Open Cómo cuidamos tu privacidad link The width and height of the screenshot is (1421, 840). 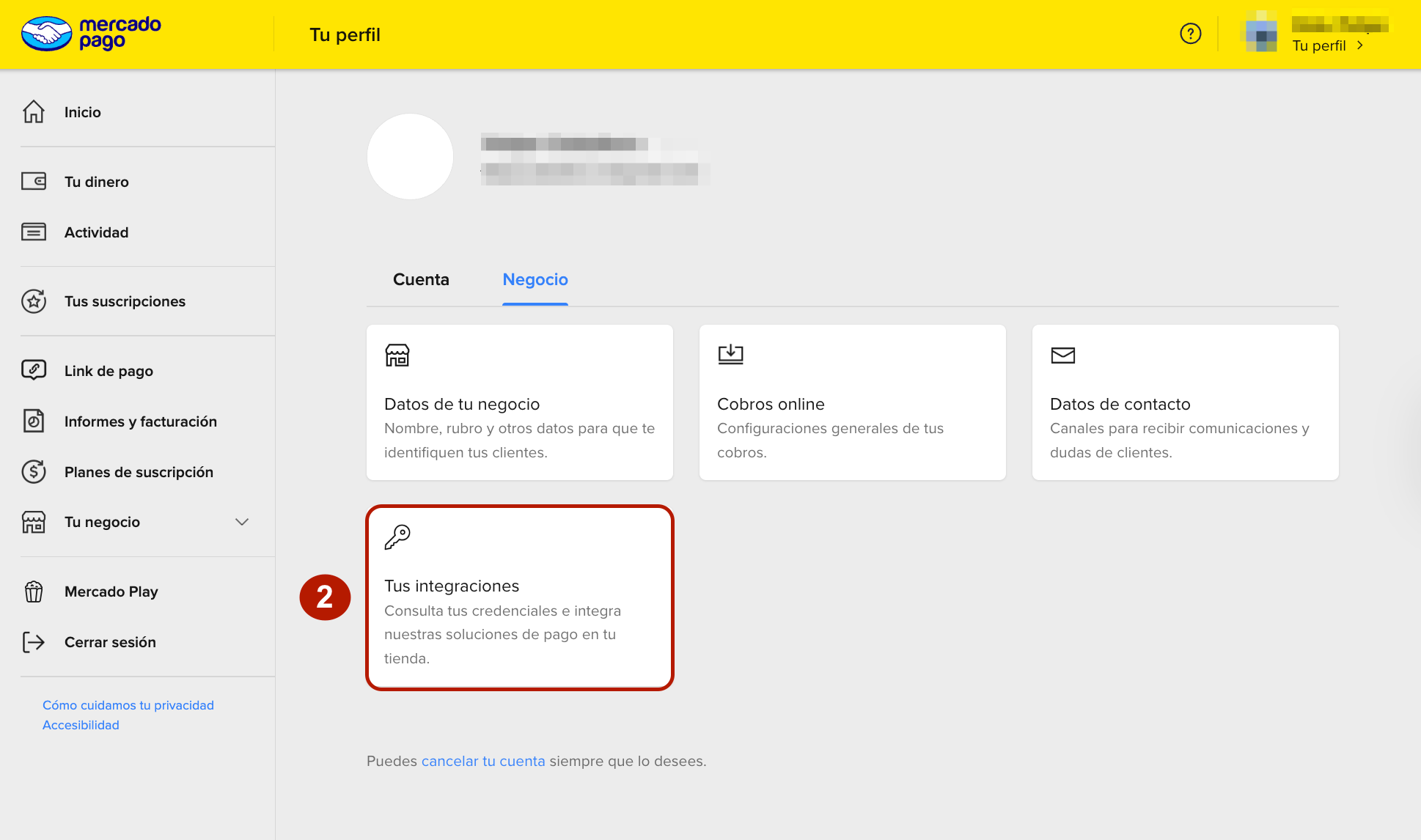coord(128,705)
